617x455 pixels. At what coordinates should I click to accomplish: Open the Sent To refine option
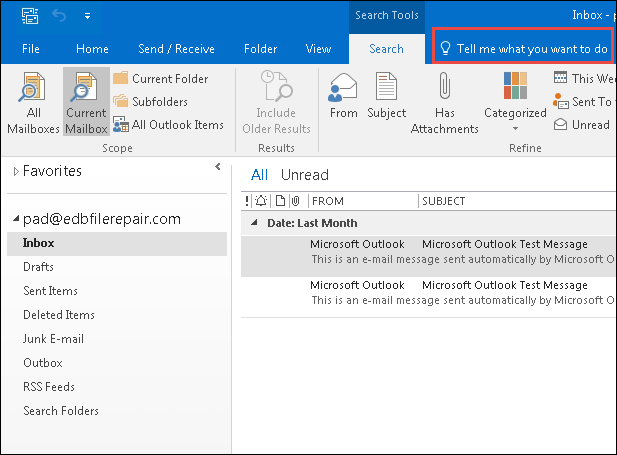pos(584,102)
